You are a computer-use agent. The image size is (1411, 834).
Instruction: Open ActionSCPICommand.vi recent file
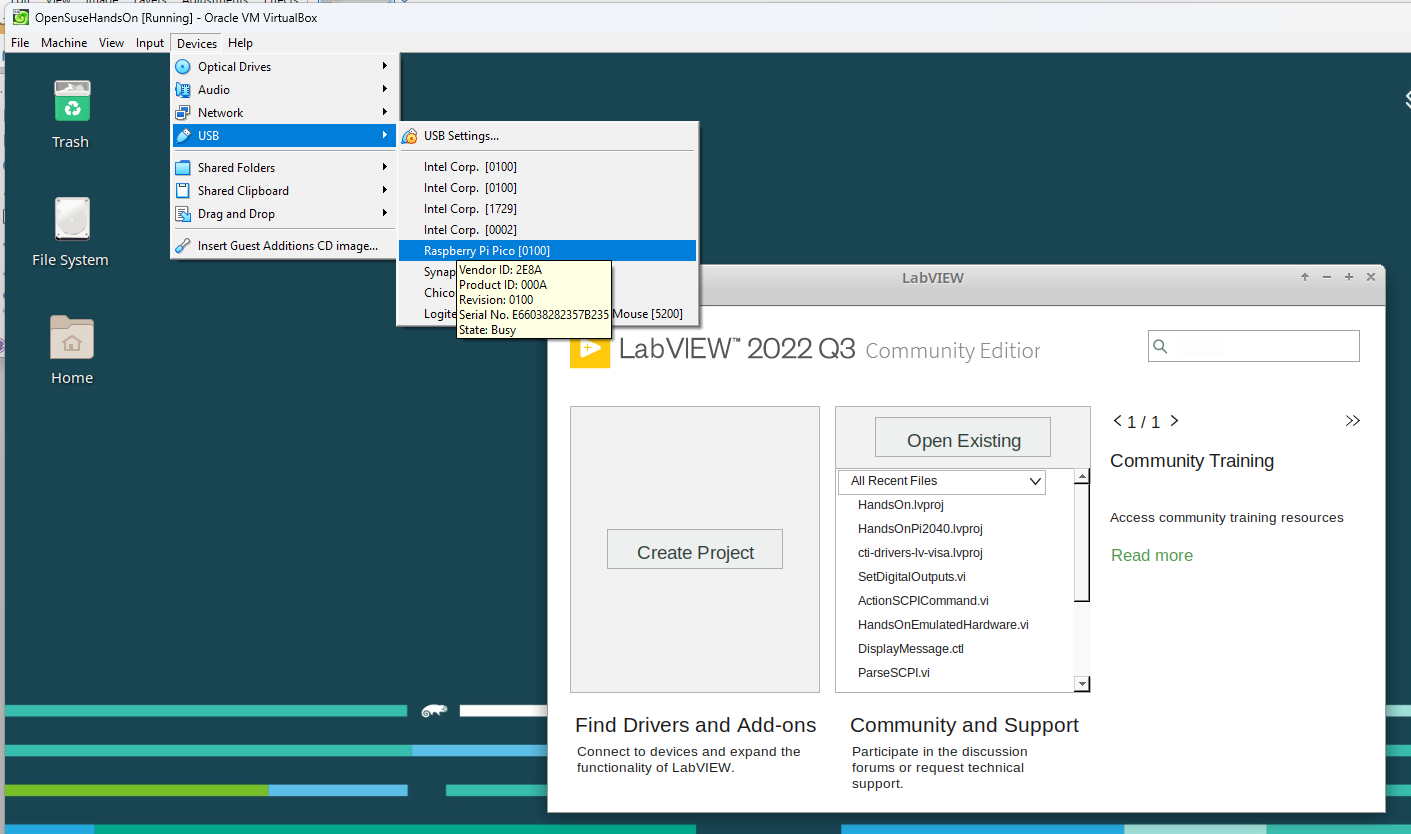pyautogui.click(x=923, y=601)
